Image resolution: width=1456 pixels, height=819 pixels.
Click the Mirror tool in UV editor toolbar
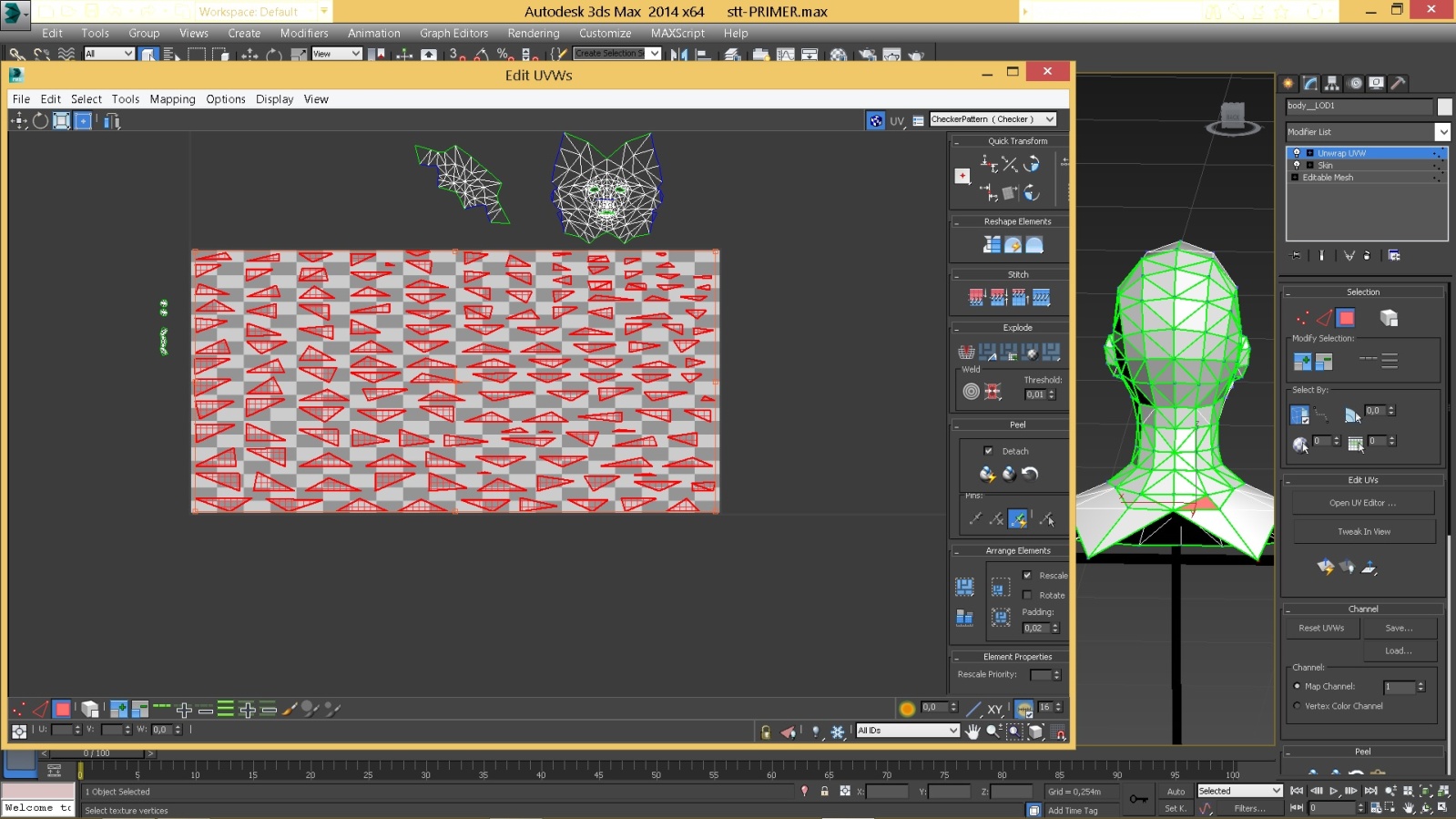[111, 121]
